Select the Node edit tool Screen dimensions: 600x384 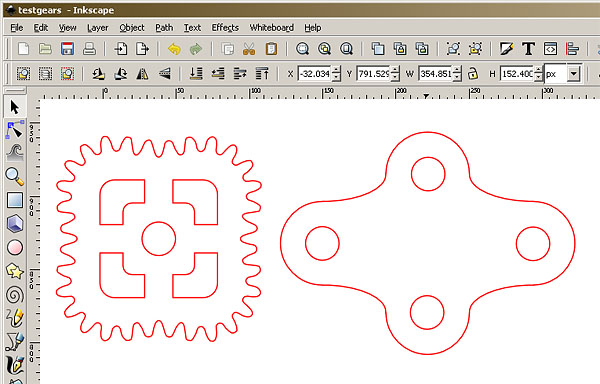15,130
